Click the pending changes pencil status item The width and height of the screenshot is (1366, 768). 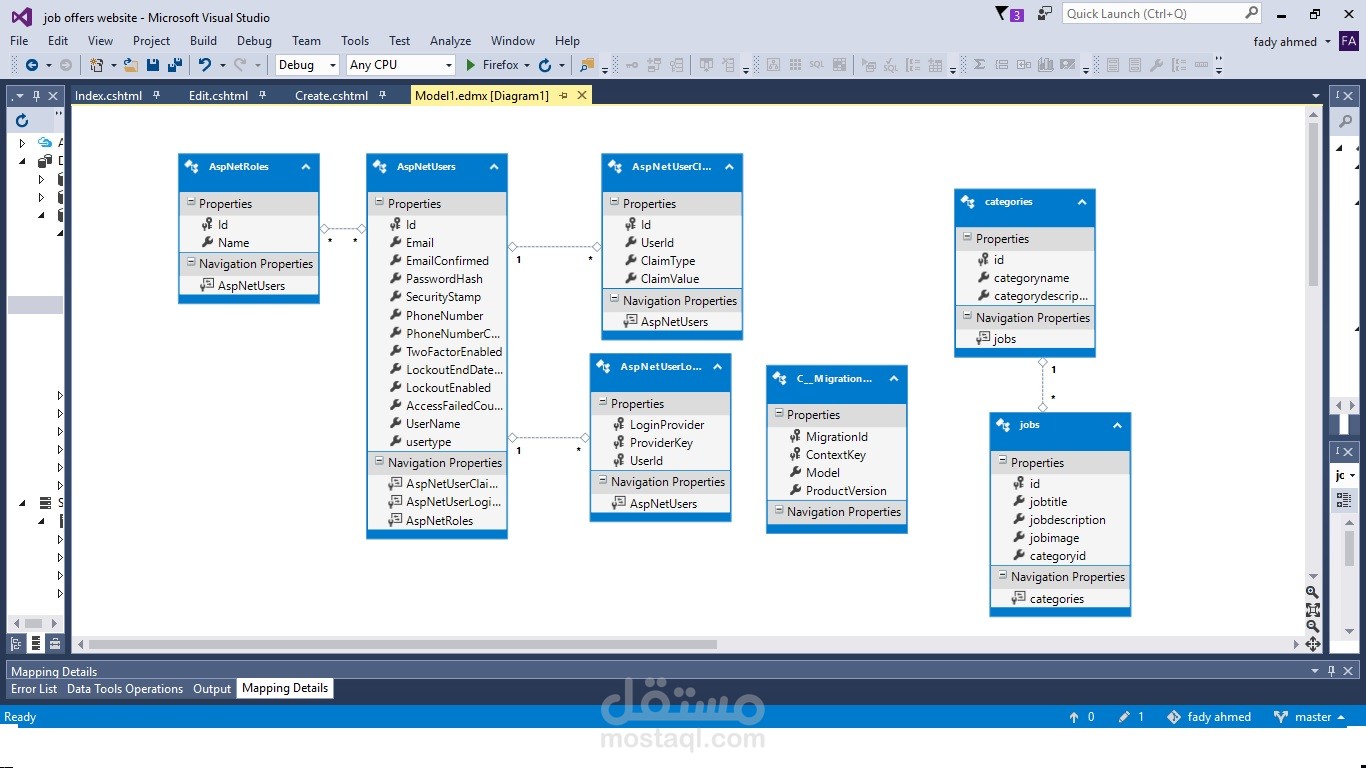point(1131,717)
